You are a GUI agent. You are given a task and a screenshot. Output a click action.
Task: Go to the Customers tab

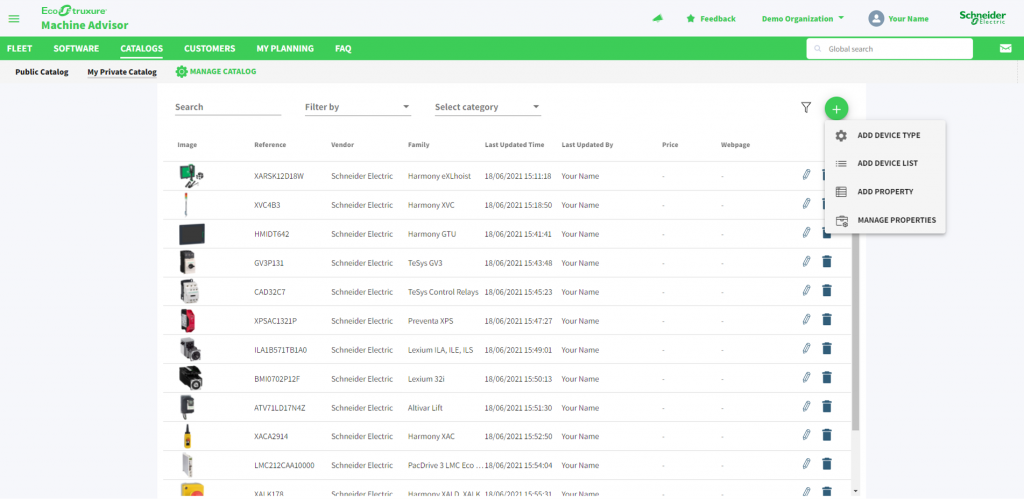pos(210,48)
